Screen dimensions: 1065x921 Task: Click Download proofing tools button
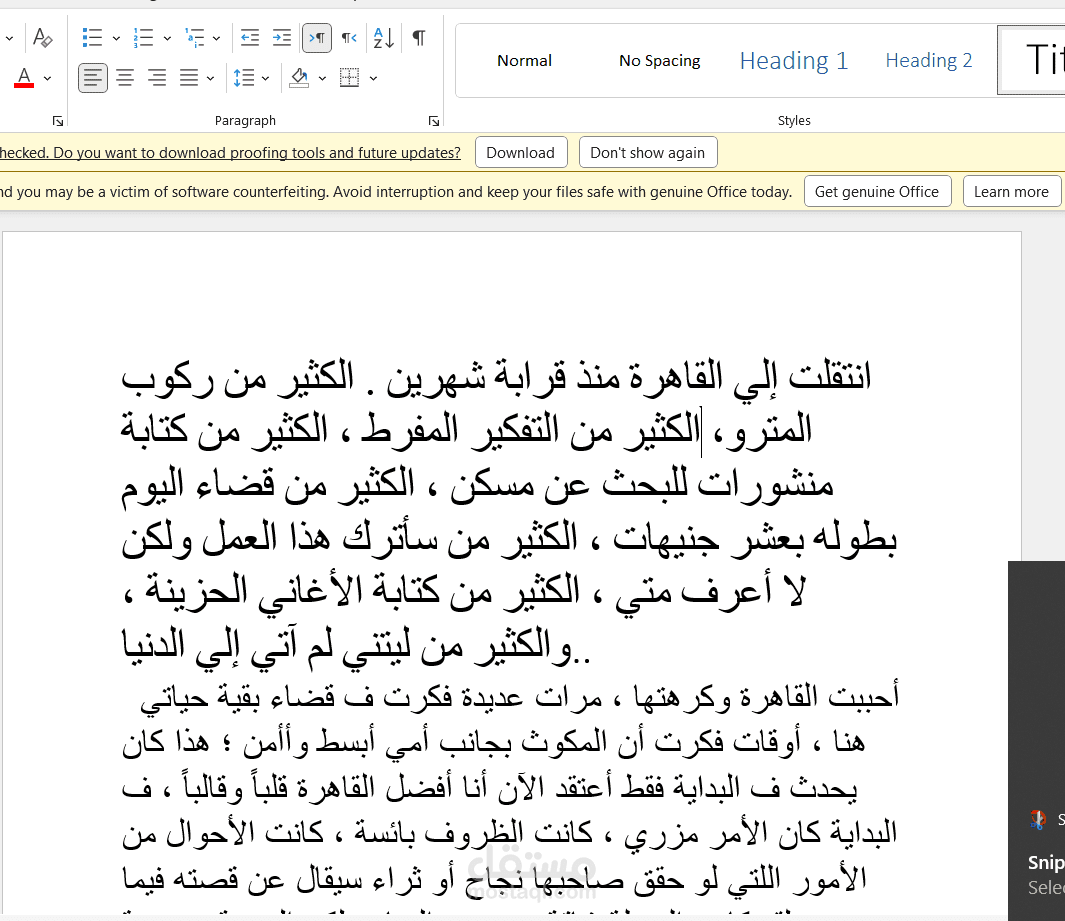coord(520,152)
